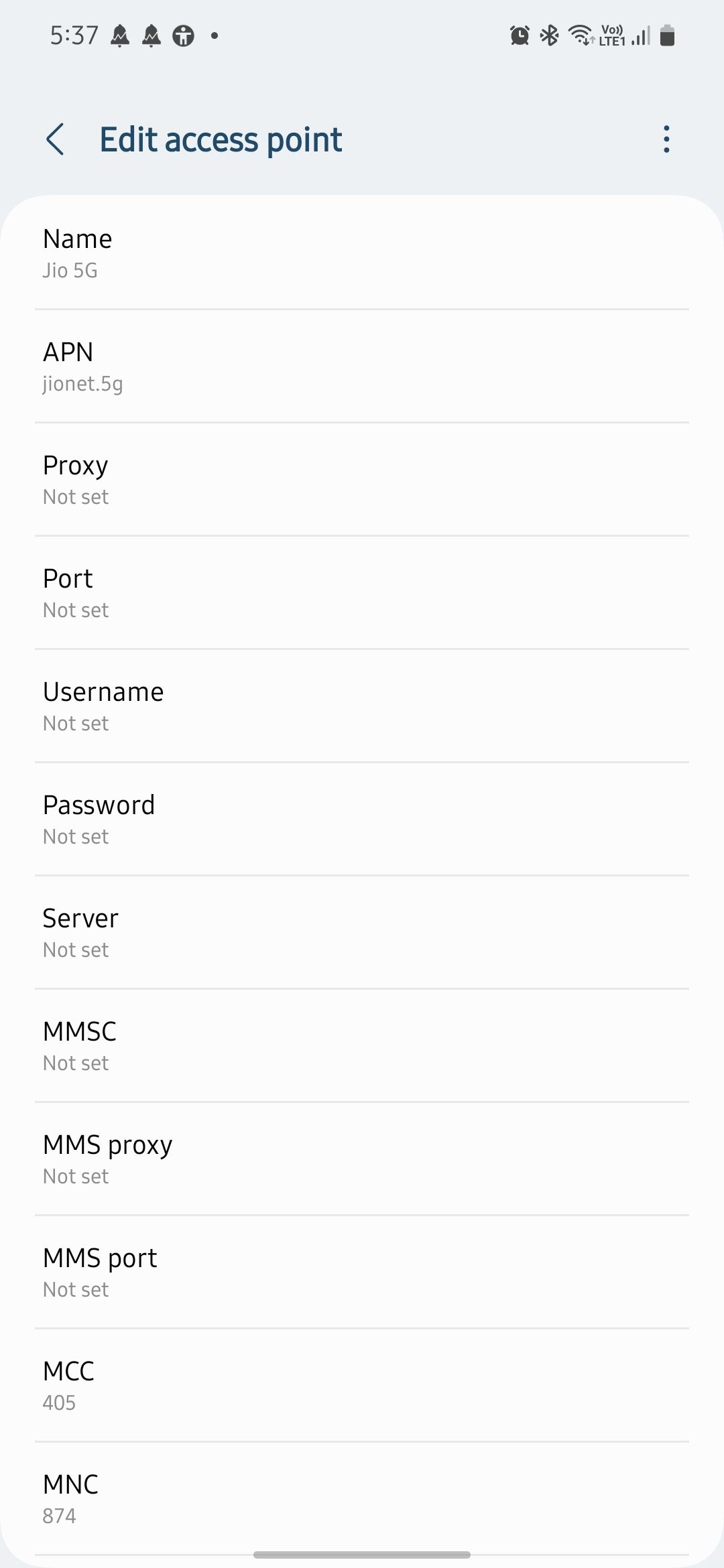Open the Proxy setting
This screenshot has height=1568, width=724.
pyautogui.click(x=362, y=480)
